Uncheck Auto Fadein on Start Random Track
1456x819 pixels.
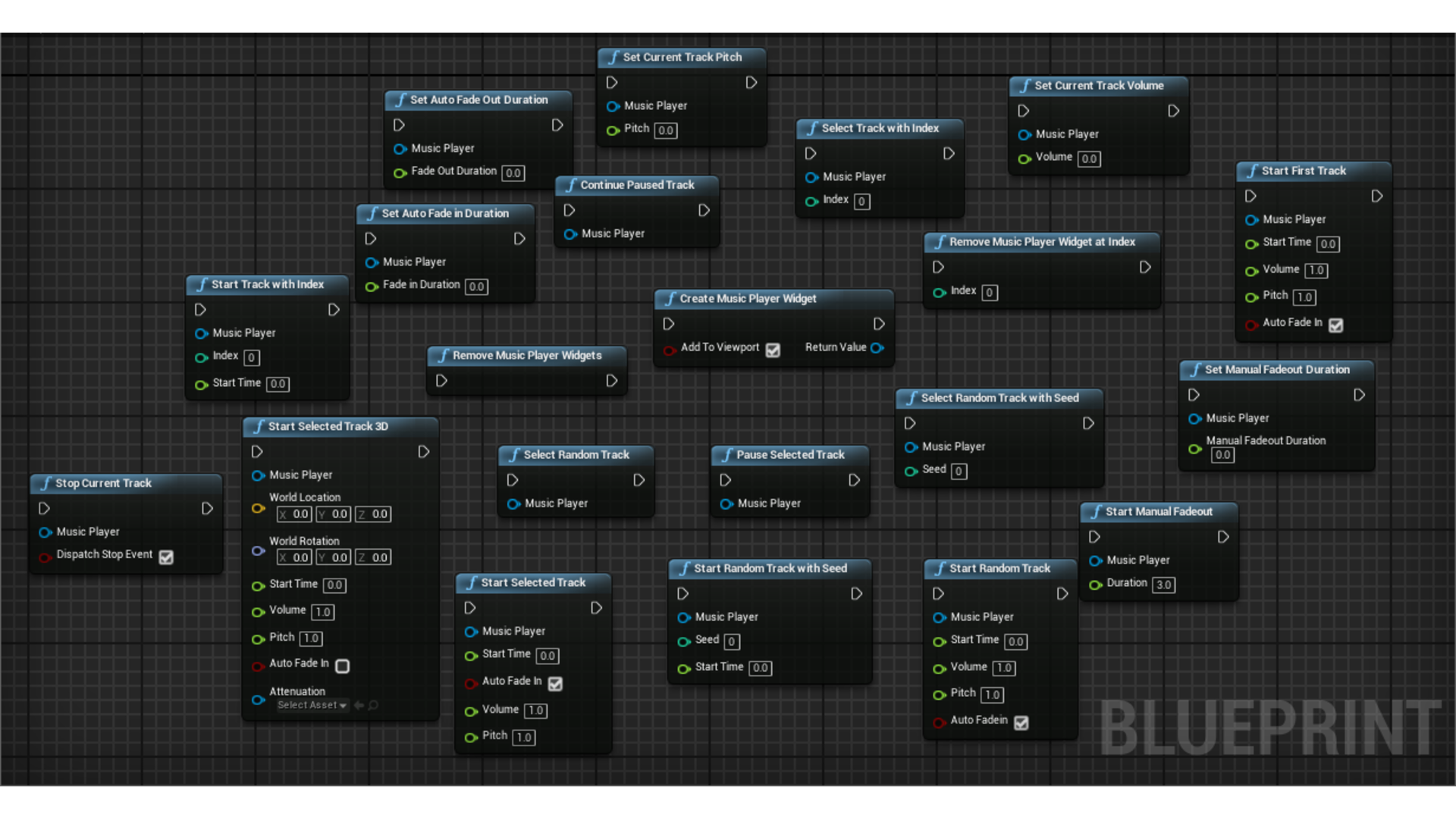click(1021, 723)
